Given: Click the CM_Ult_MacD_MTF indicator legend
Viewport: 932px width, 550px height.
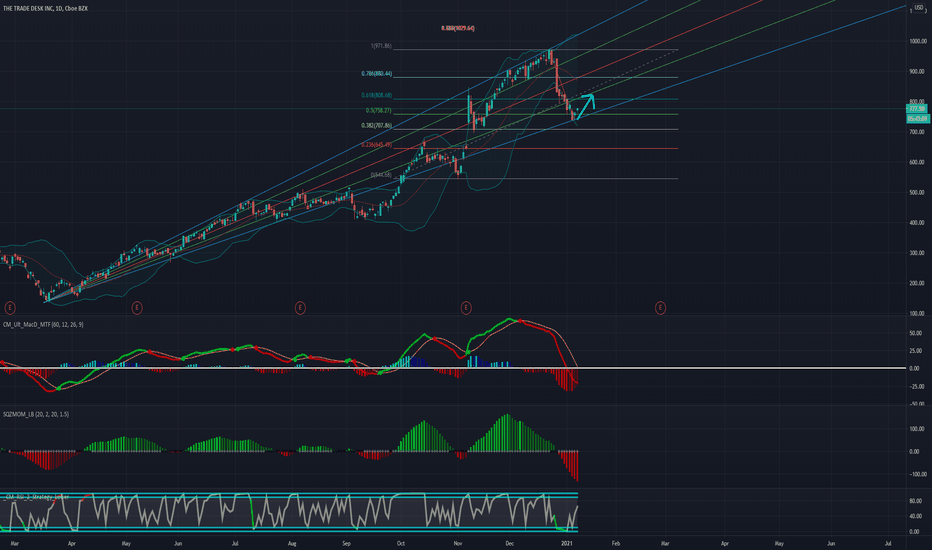Looking at the screenshot, I should (43, 325).
